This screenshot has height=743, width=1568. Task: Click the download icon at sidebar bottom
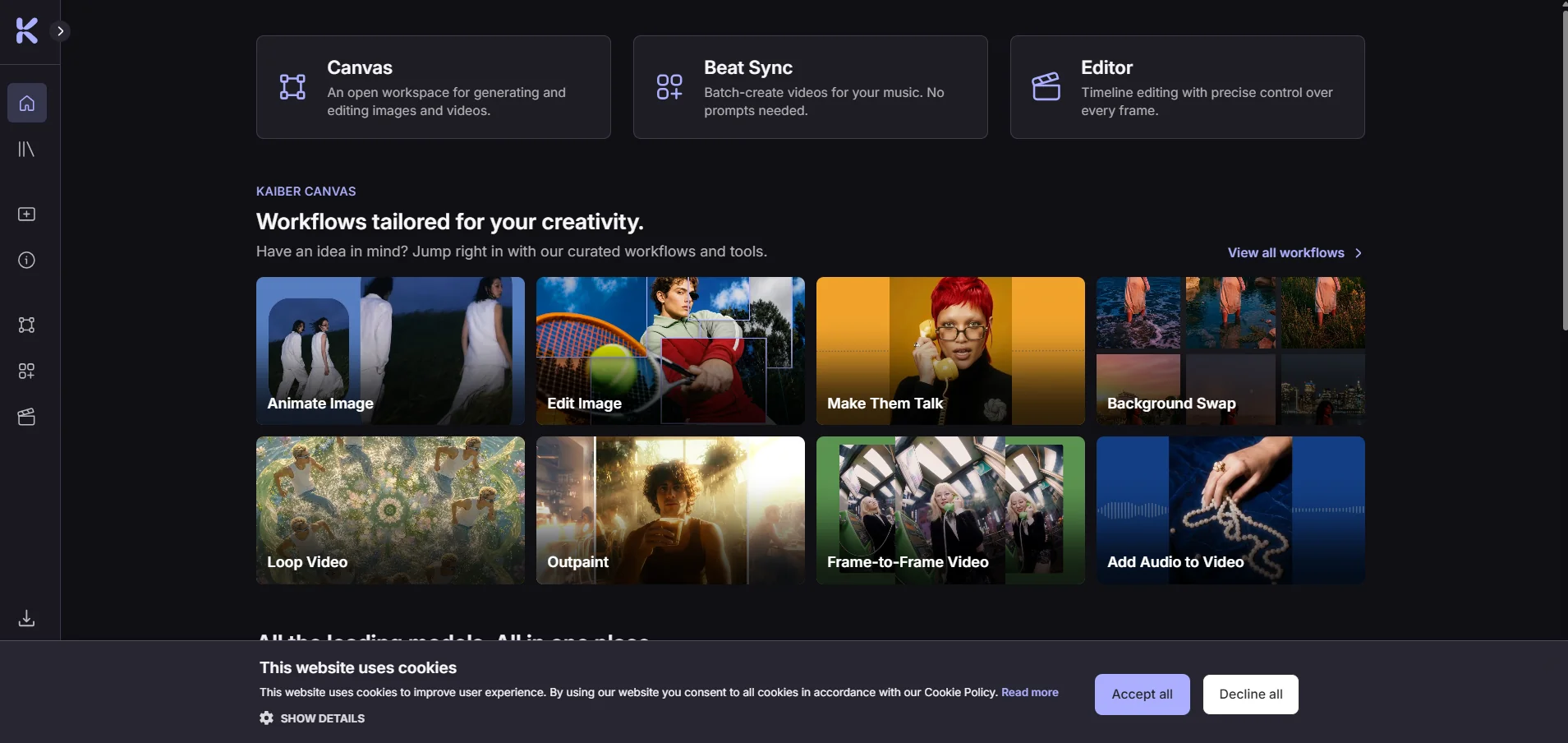pos(27,618)
